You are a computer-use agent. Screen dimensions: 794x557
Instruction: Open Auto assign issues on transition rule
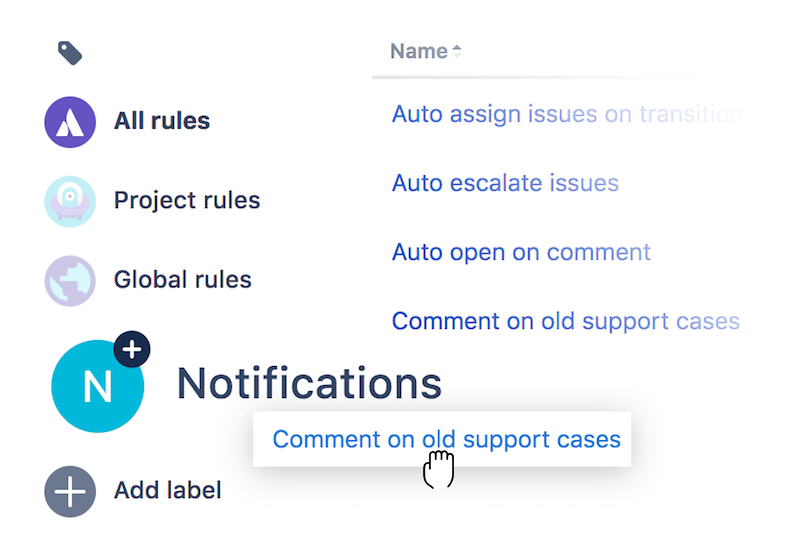pos(565,114)
